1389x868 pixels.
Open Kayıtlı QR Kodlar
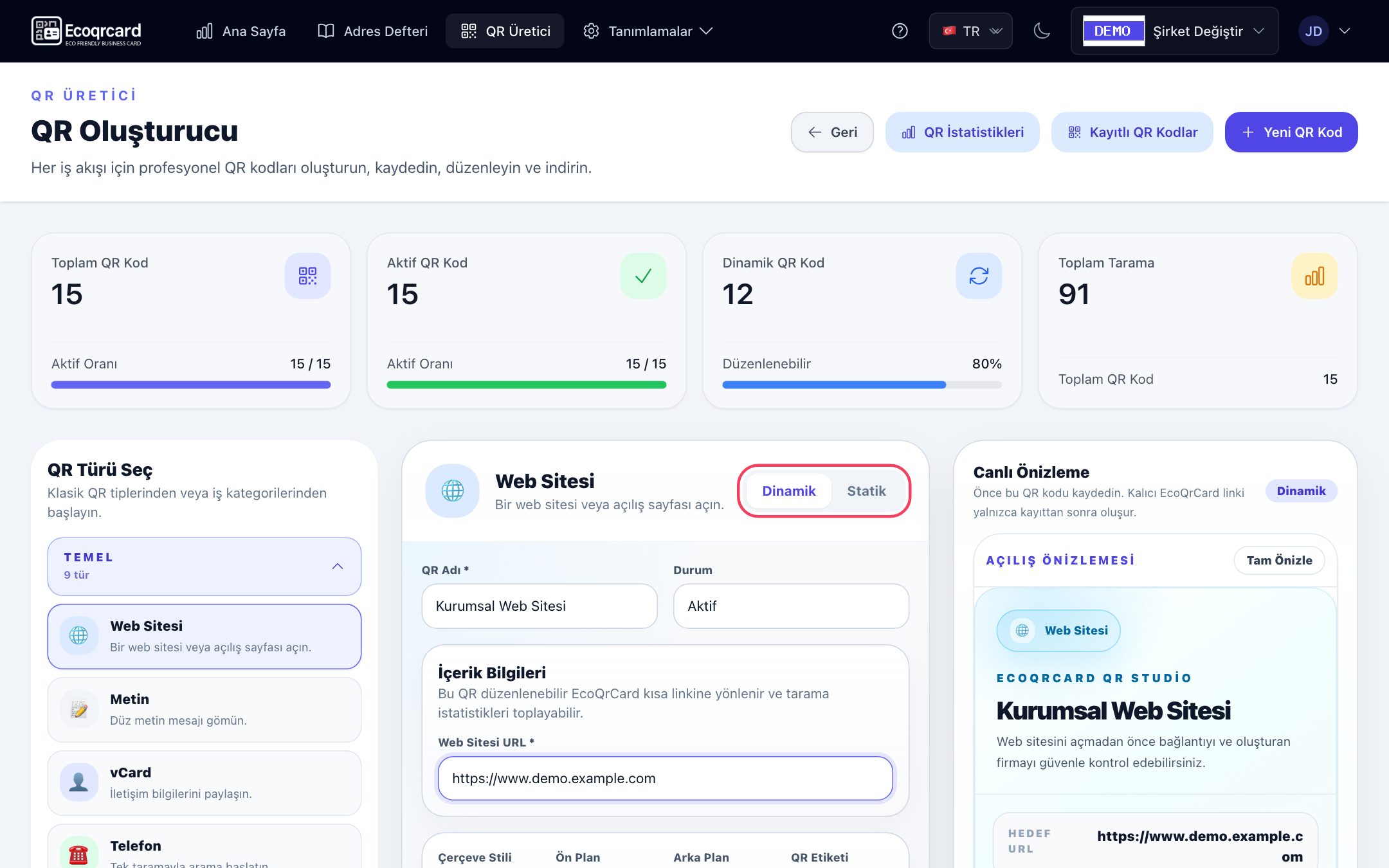1132,132
